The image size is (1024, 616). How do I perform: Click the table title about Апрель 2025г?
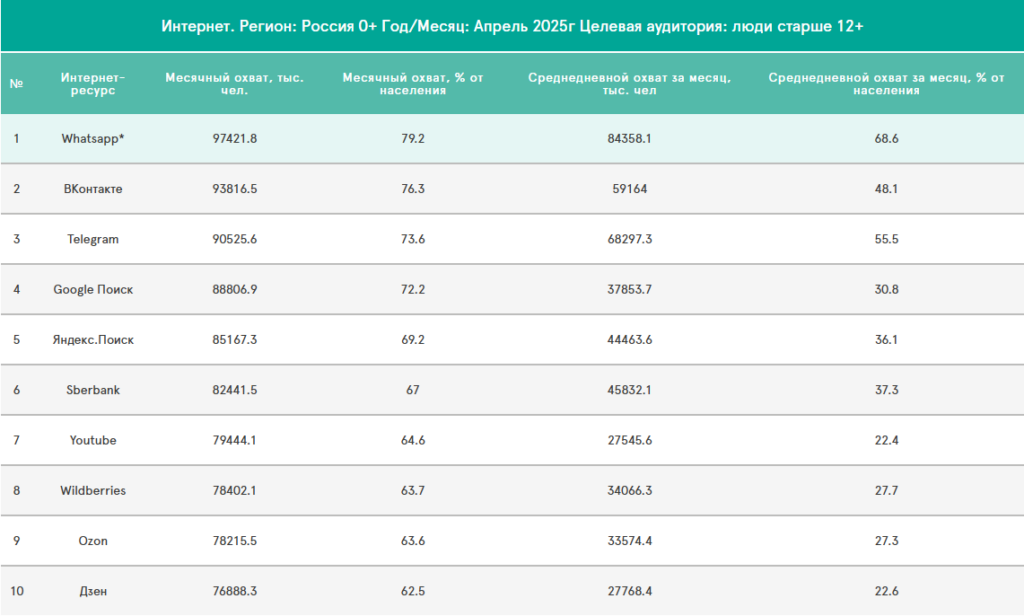[x=512, y=26]
